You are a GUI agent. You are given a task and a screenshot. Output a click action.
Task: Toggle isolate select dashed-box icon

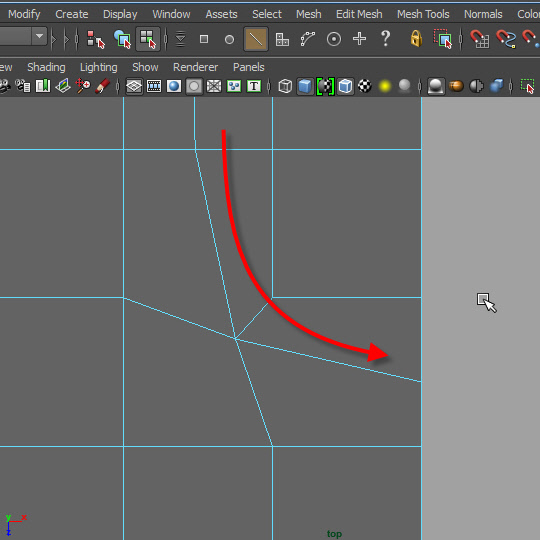528,86
